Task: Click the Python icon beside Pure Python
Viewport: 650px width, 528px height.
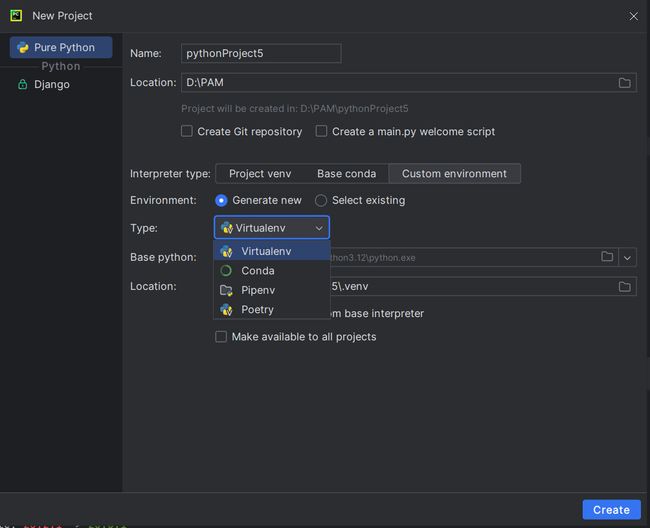Action: 23,48
